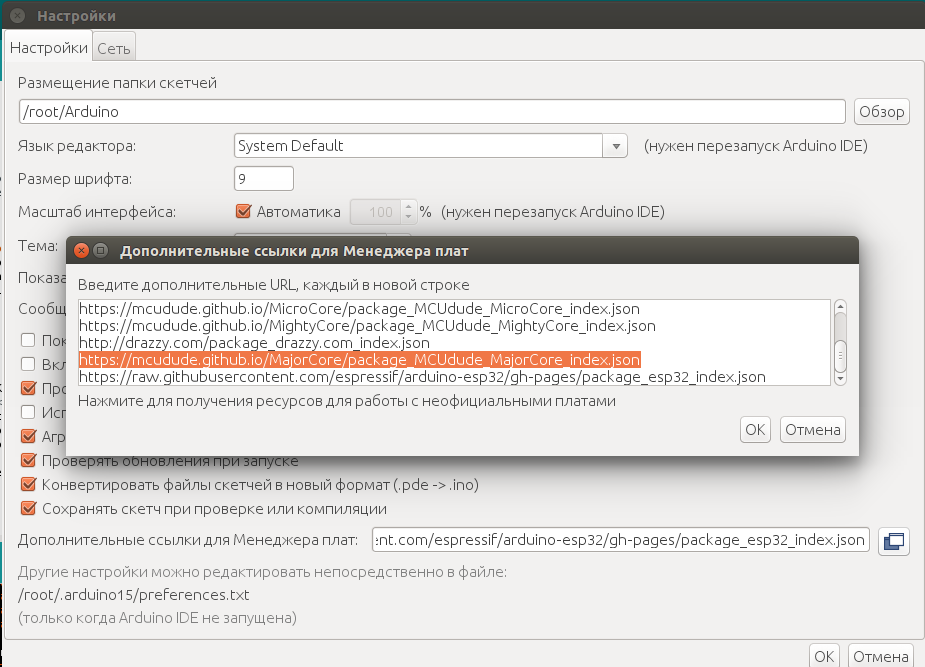
Task: Toggle Конвертировать файлы скетчей в новый формат
Action: coord(29,485)
